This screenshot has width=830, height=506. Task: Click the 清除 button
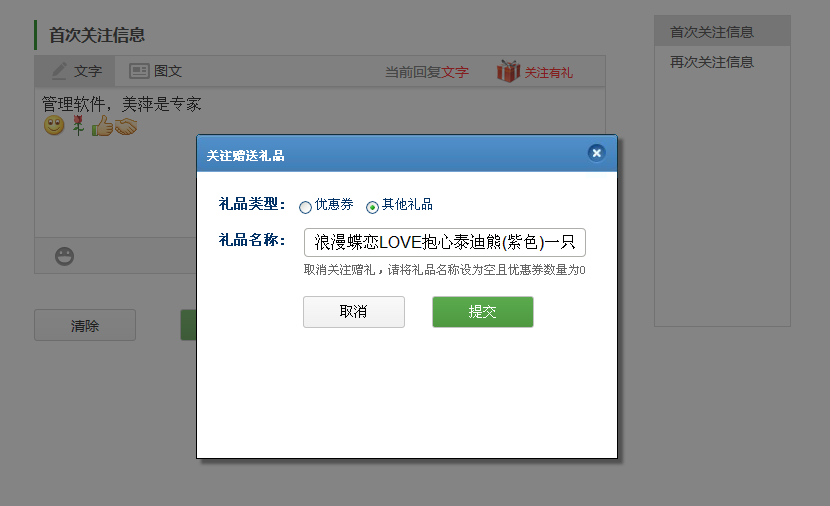[85, 325]
